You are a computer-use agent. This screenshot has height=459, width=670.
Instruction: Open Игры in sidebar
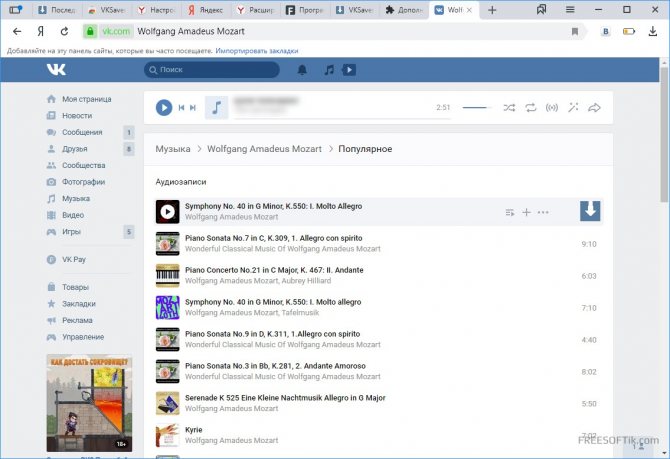tap(71, 232)
